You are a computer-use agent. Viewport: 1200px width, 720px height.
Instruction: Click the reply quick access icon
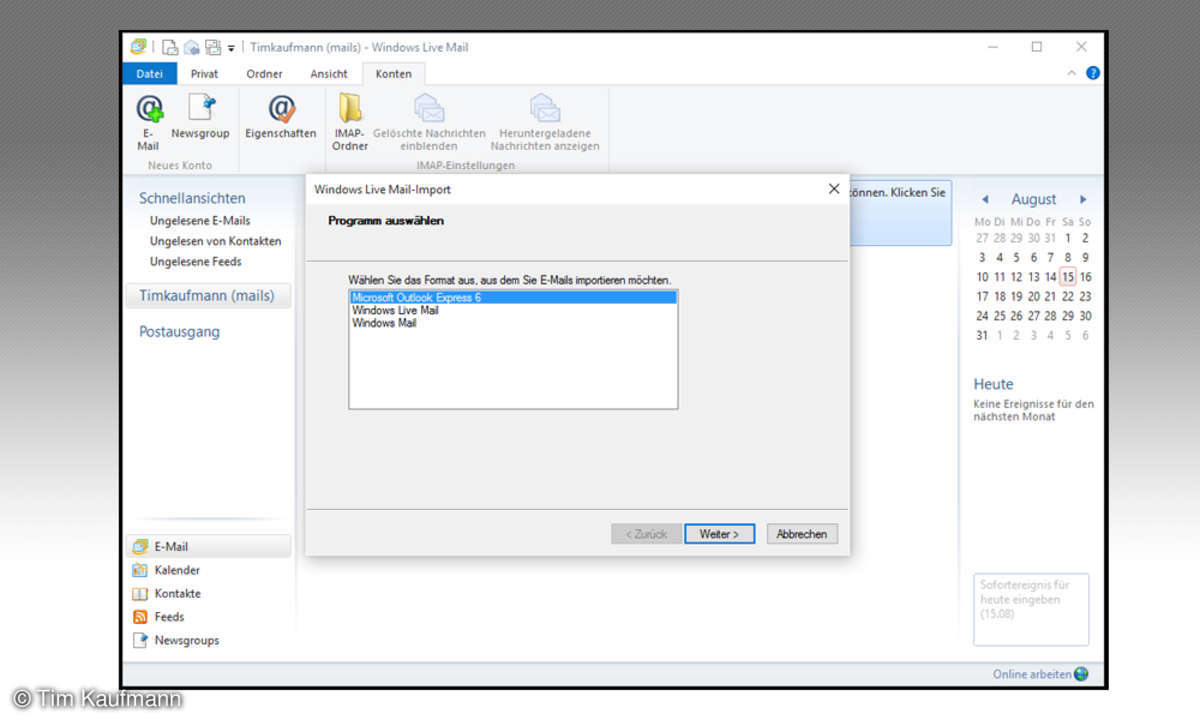[x=191, y=47]
